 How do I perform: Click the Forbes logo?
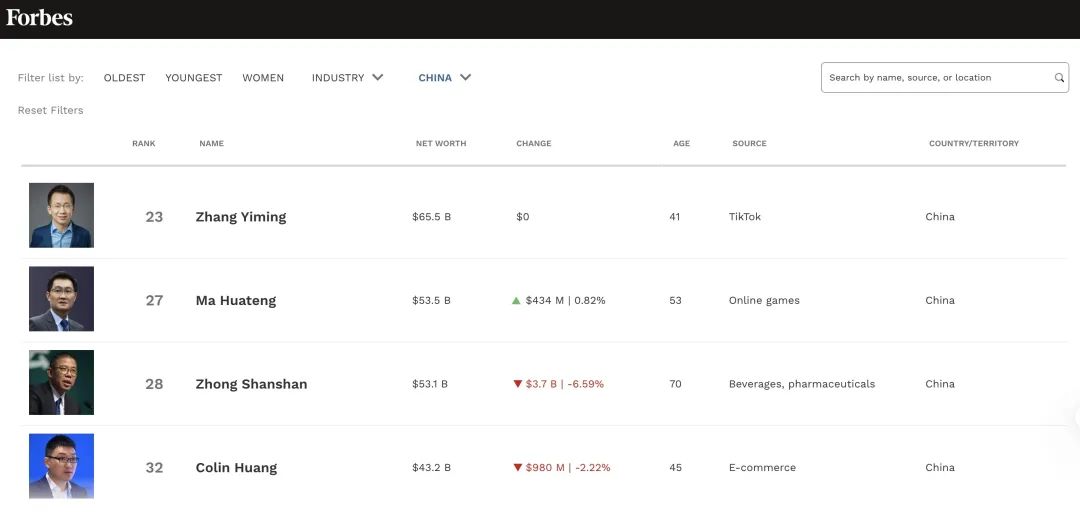coord(39,18)
